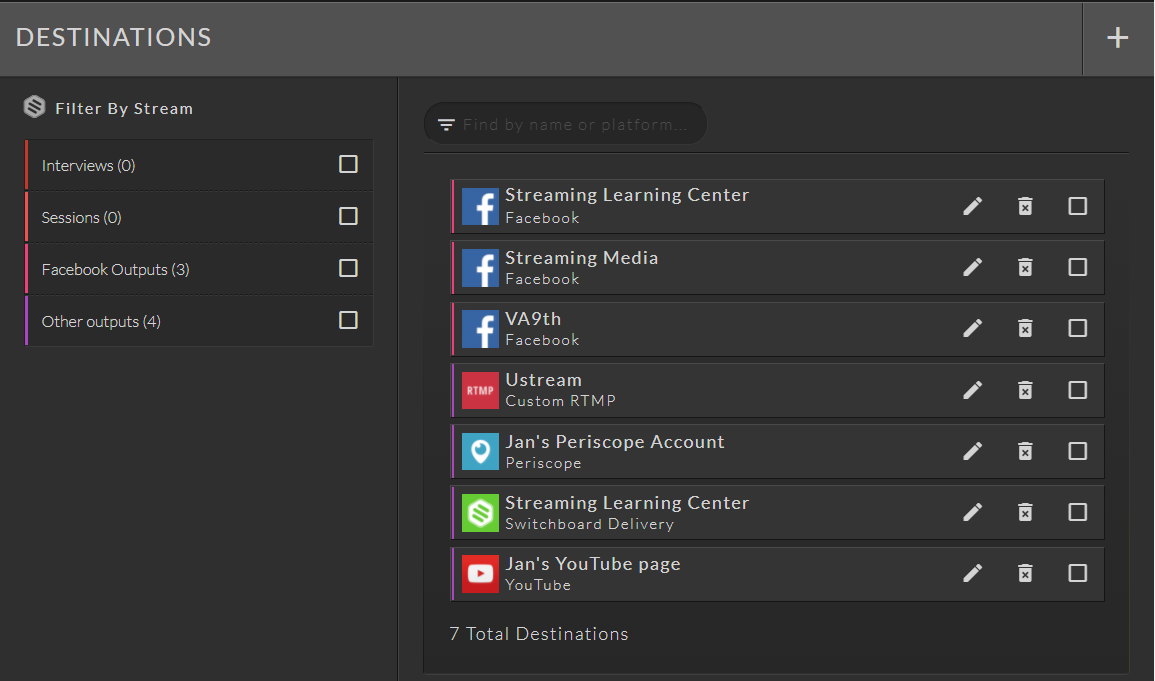The height and width of the screenshot is (681, 1155).
Task: Click the Interviews (0) stream label
Action: point(88,166)
